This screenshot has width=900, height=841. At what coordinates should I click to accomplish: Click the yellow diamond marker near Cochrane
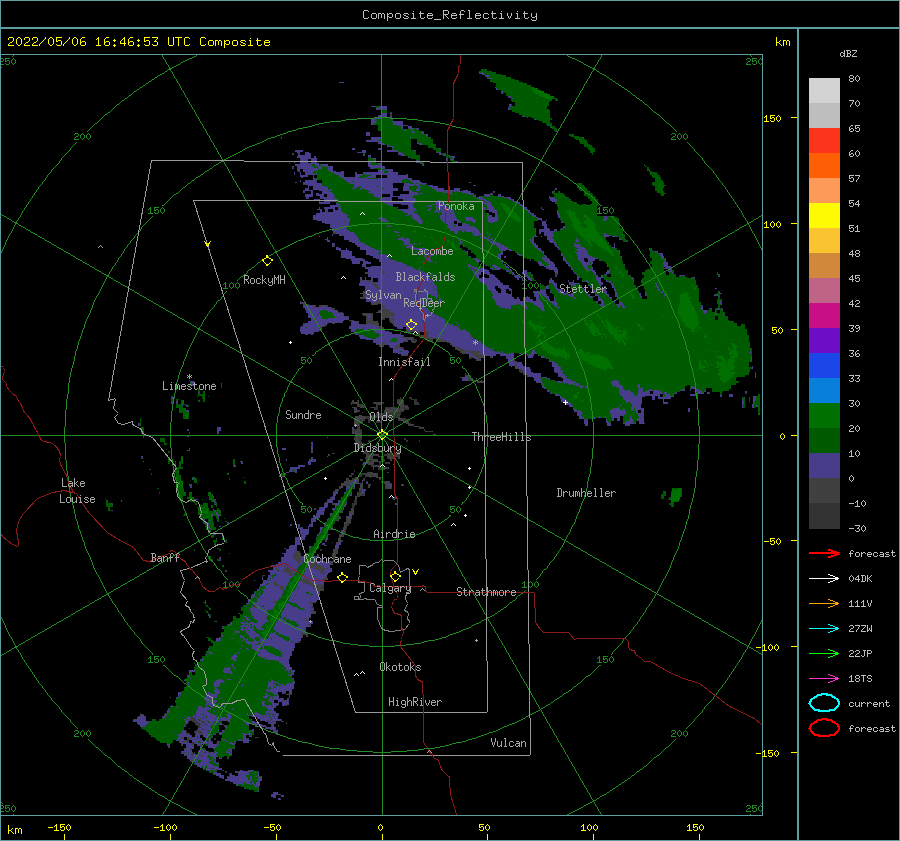[x=343, y=577]
